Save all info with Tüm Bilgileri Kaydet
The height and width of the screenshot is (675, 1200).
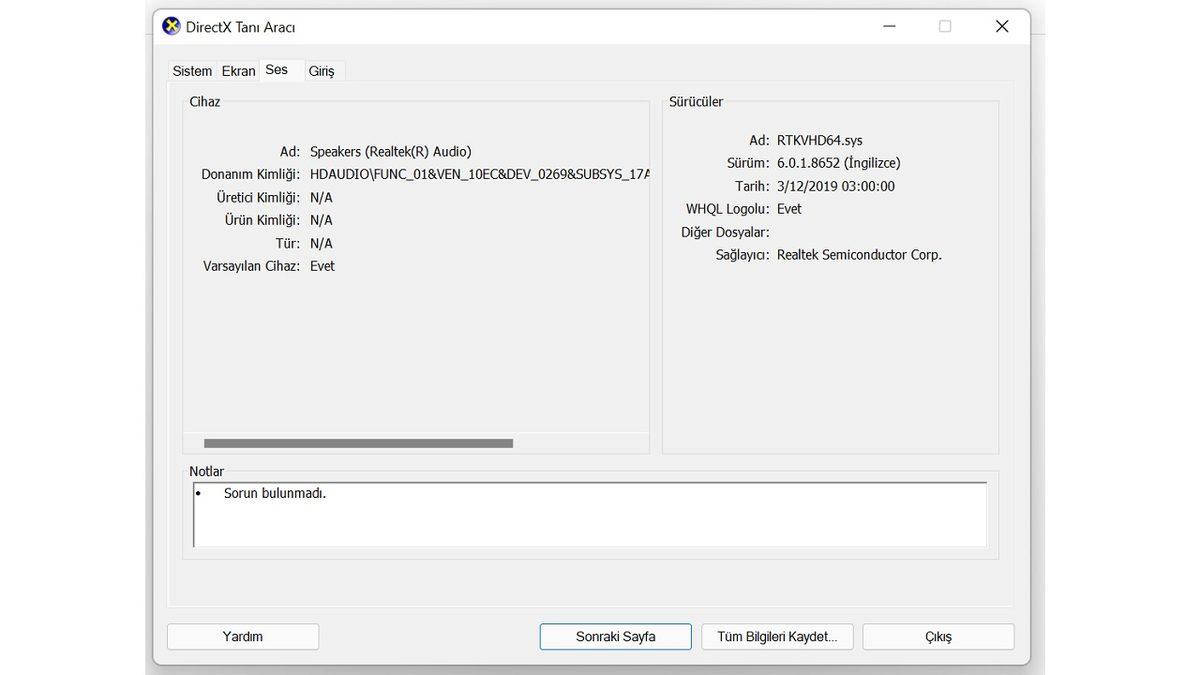point(777,637)
